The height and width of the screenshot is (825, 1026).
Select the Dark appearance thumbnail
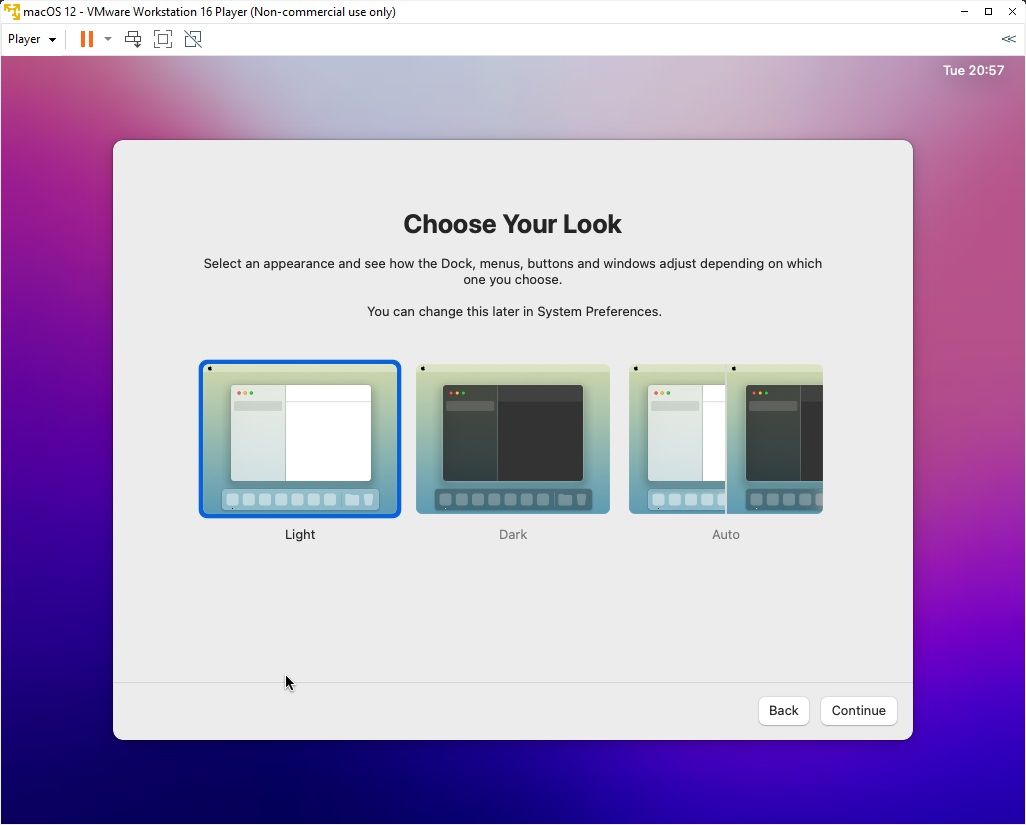click(x=513, y=439)
